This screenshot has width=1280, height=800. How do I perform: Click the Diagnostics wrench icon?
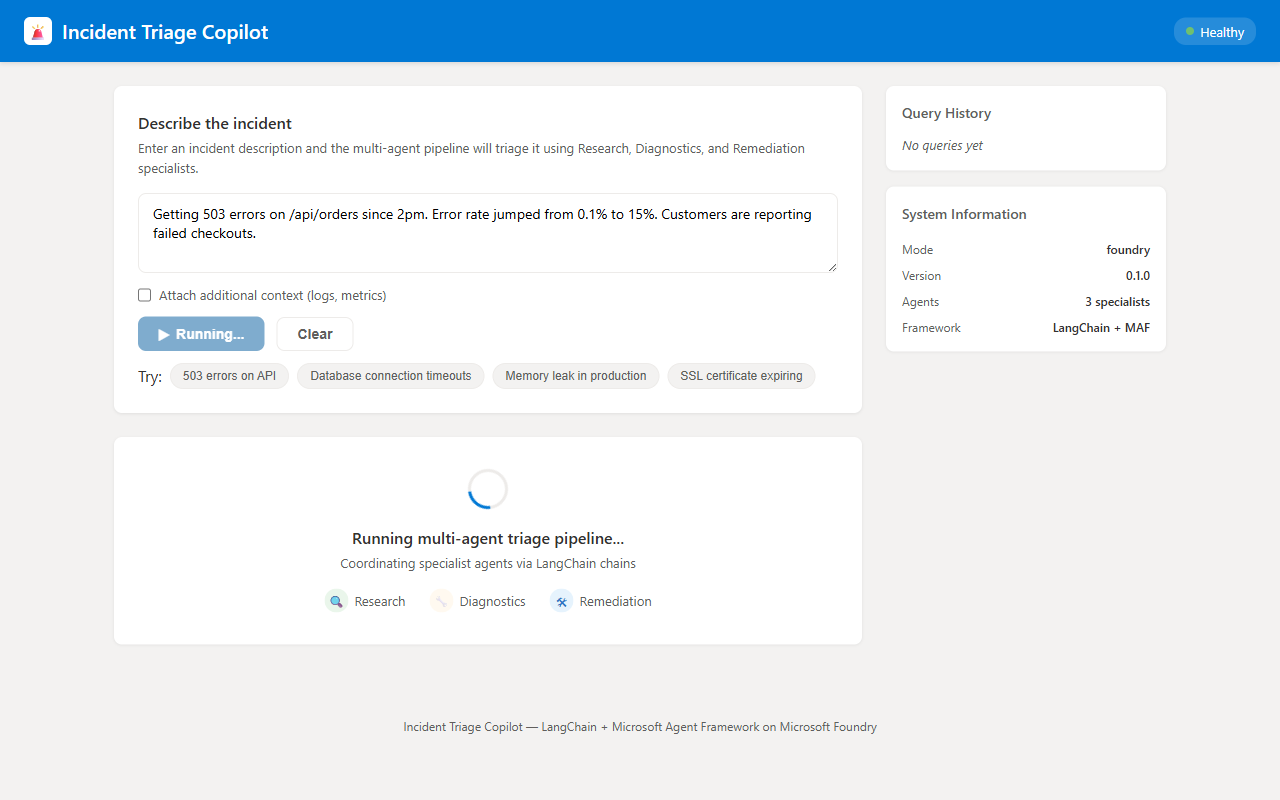click(x=440, y=601)
